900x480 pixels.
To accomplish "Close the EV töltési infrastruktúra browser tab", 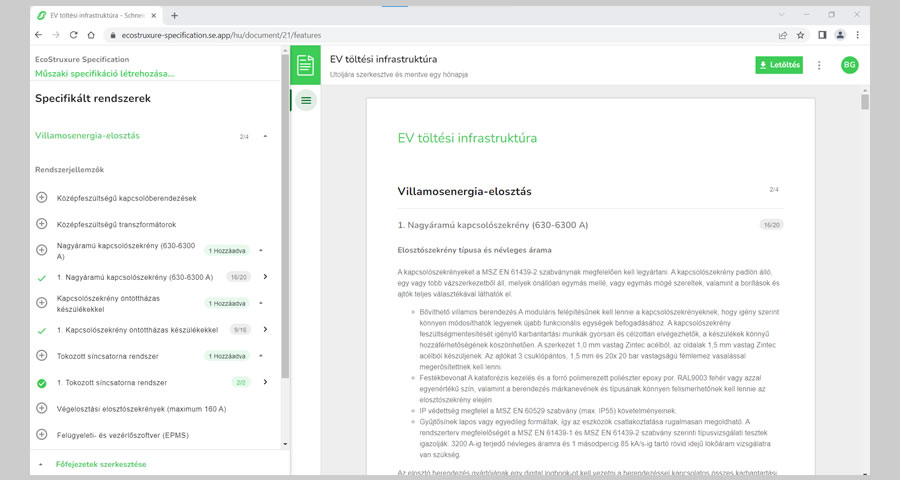I will pyautogui.click(x=153, y=16).
